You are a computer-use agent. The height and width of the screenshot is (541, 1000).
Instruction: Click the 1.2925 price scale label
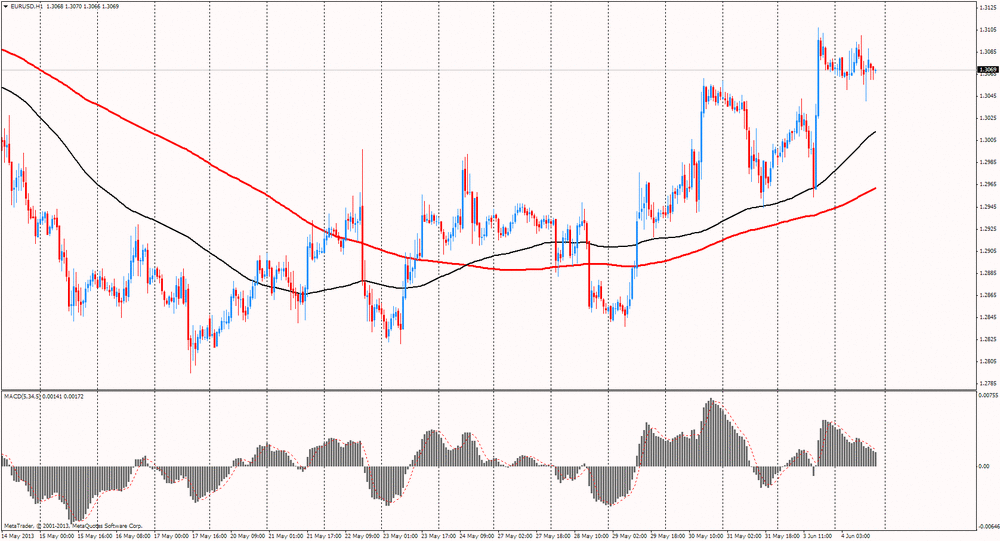click(x=988, y=228)
